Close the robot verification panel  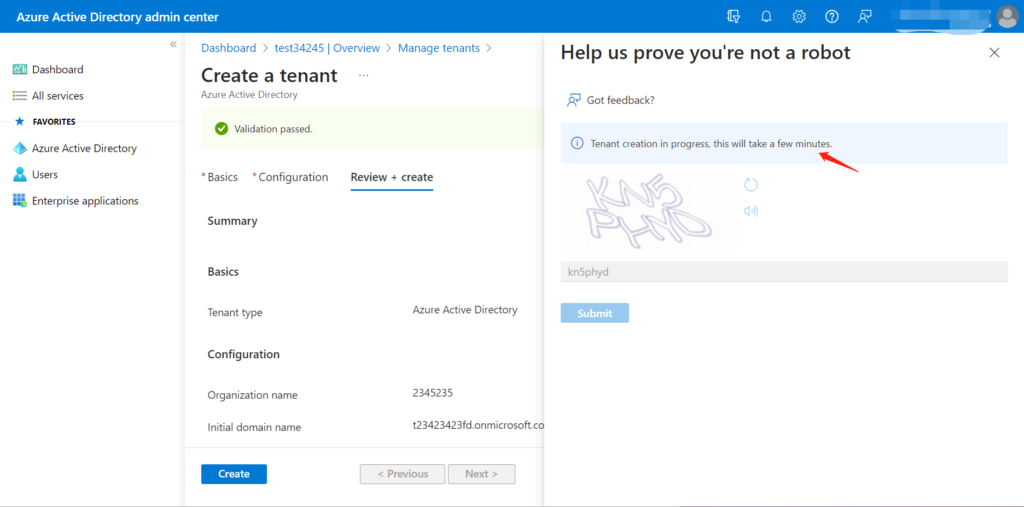pos(994,53)
